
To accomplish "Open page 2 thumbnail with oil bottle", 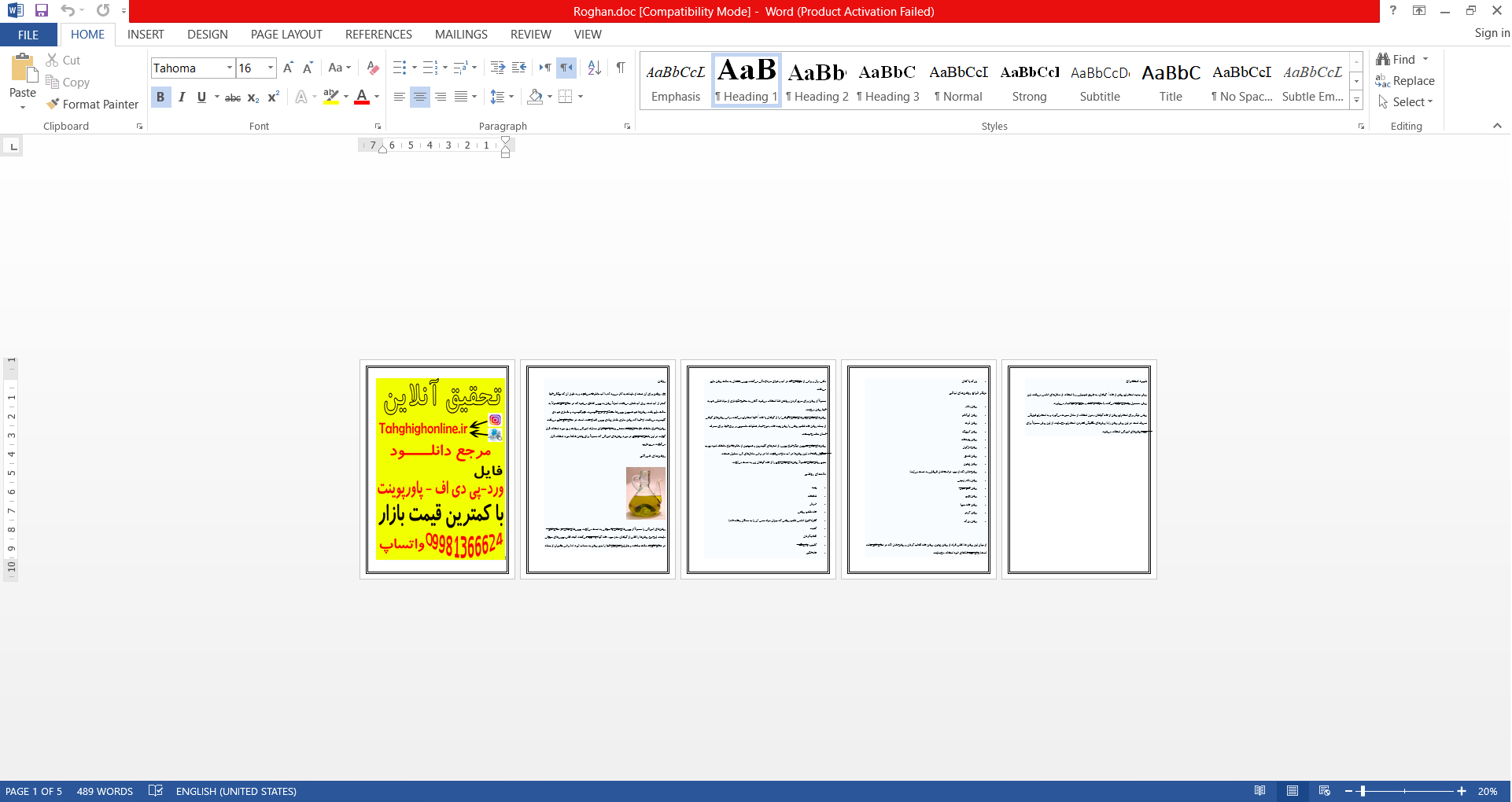I will point(598,469).
